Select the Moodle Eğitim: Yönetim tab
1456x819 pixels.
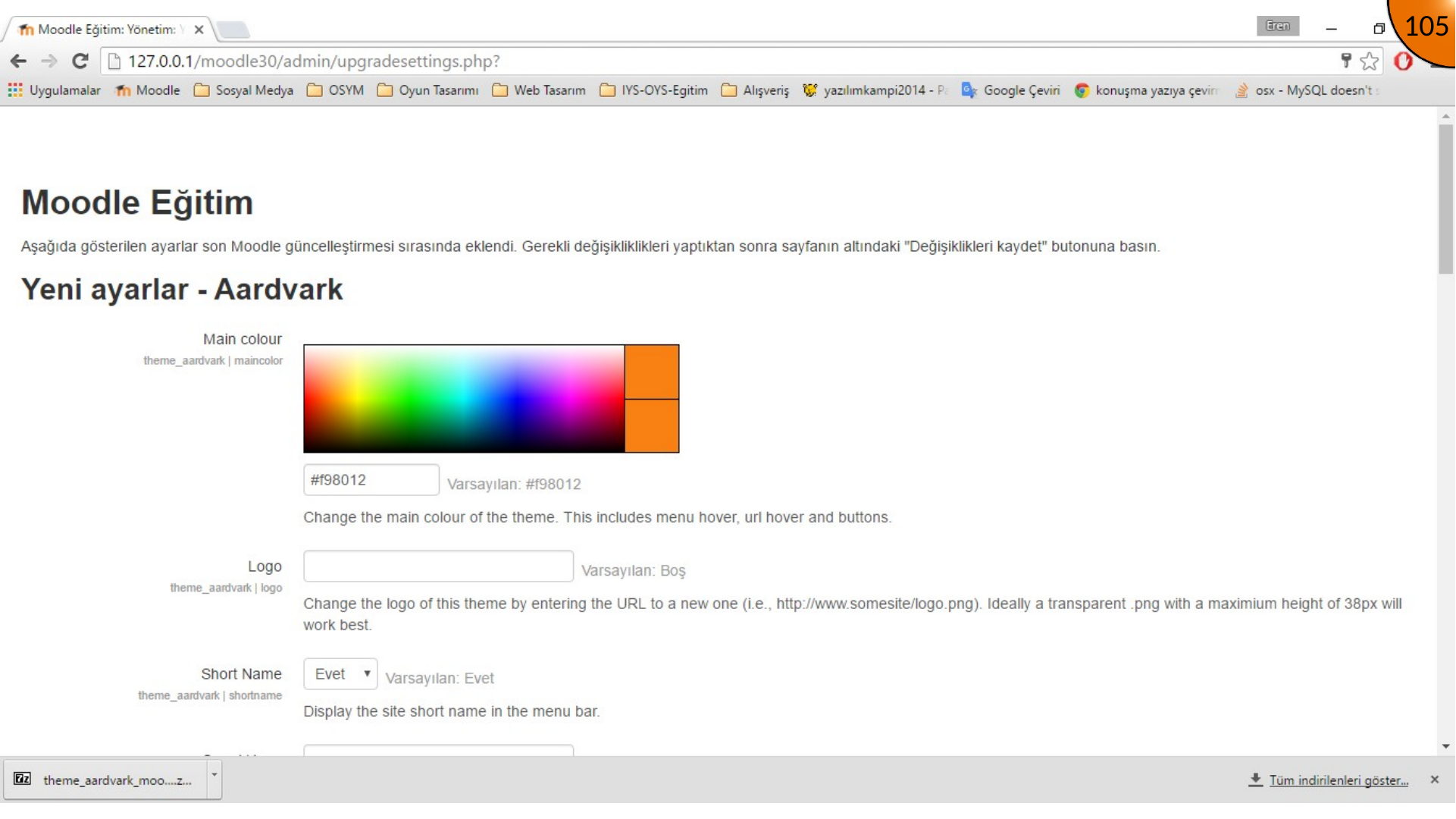pos(106,30)
